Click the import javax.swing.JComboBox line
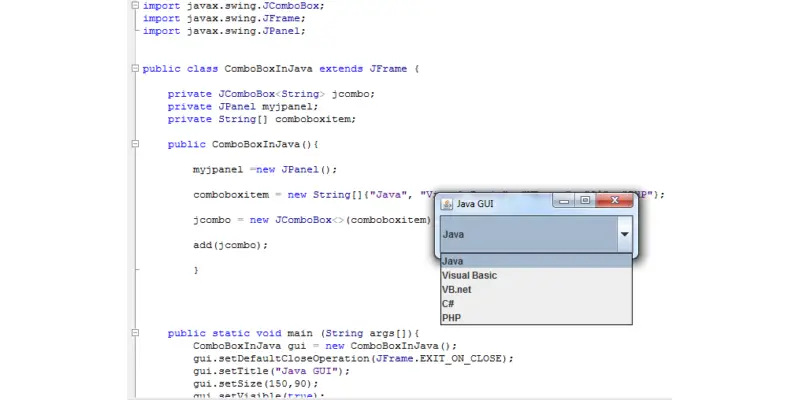 [233, 6]
